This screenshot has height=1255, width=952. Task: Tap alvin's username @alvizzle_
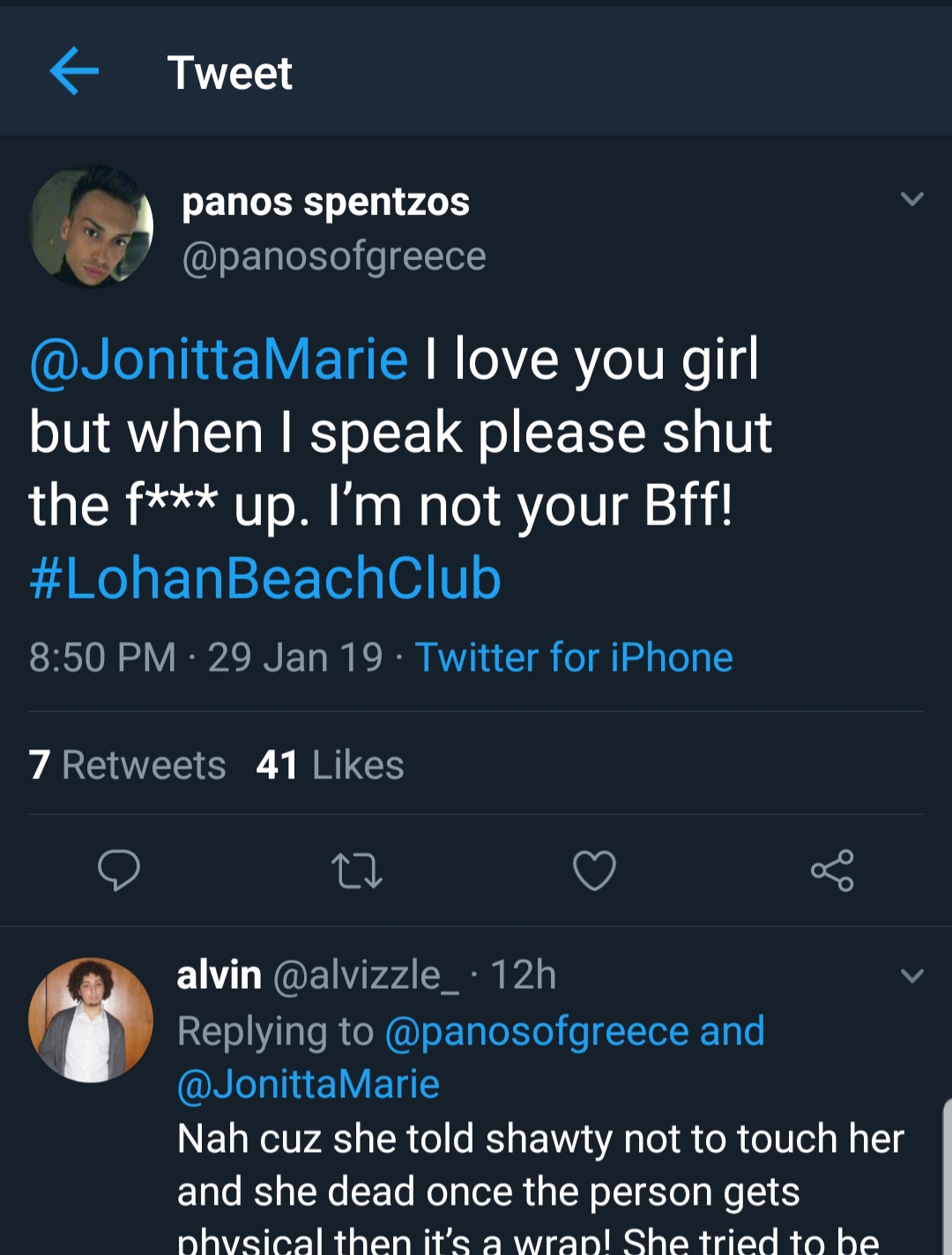[366, 976]
